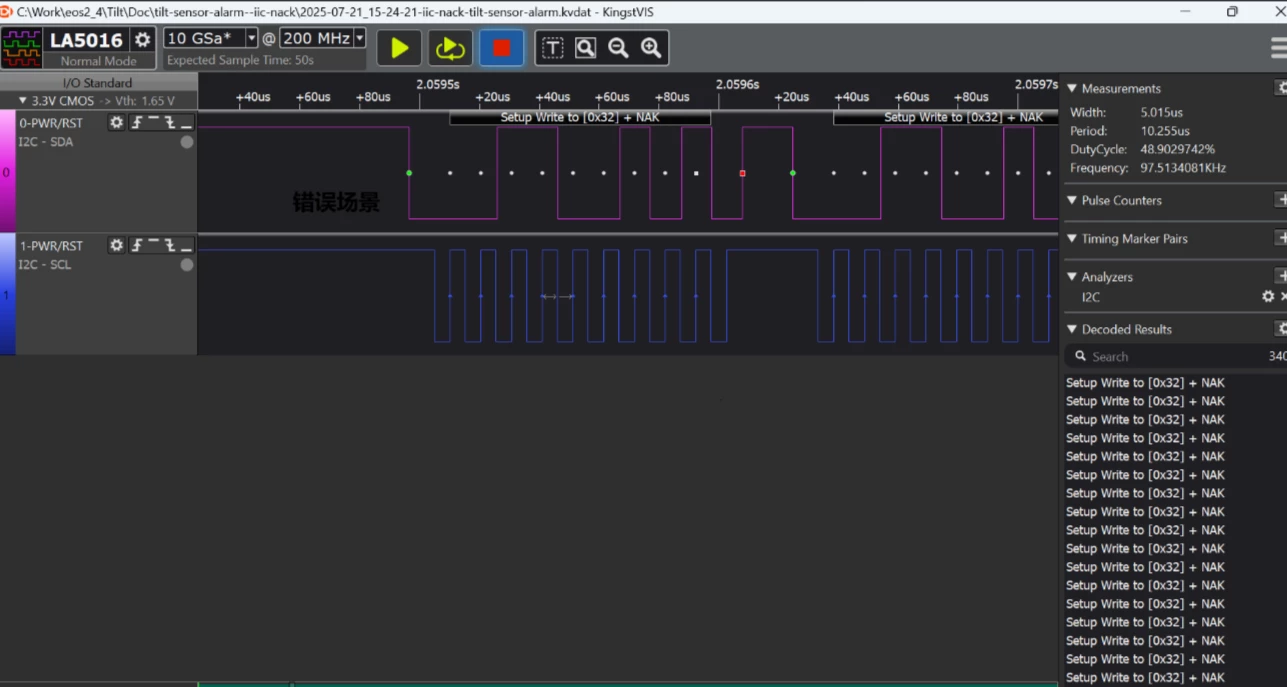This screenshot has width=1287, height=687.
Task: Toggle the gray circle on I2C - SCL row
Action: coord(186,265)
